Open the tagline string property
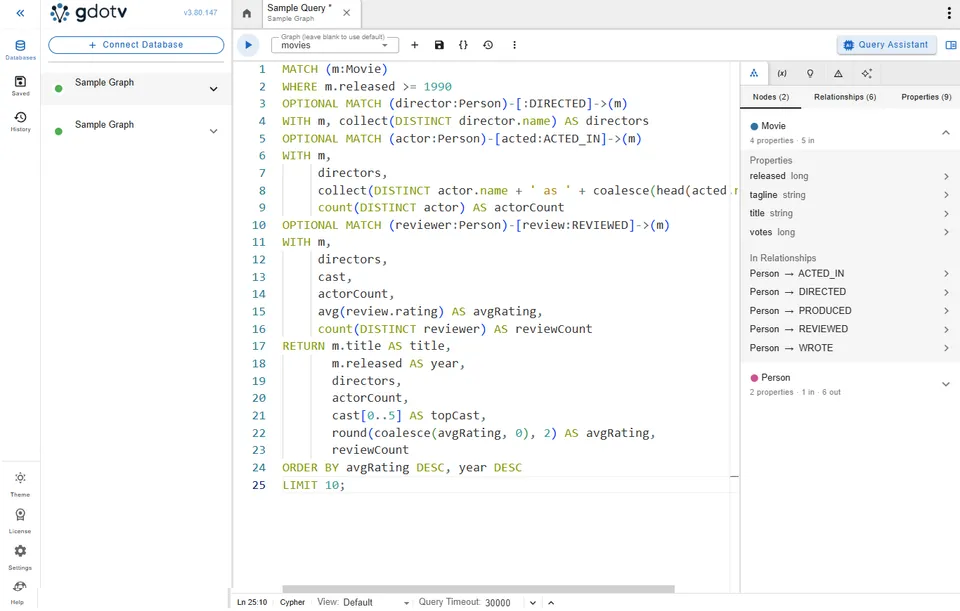The height and width of the screenshot is (611, 960). [x=850, y=195]
